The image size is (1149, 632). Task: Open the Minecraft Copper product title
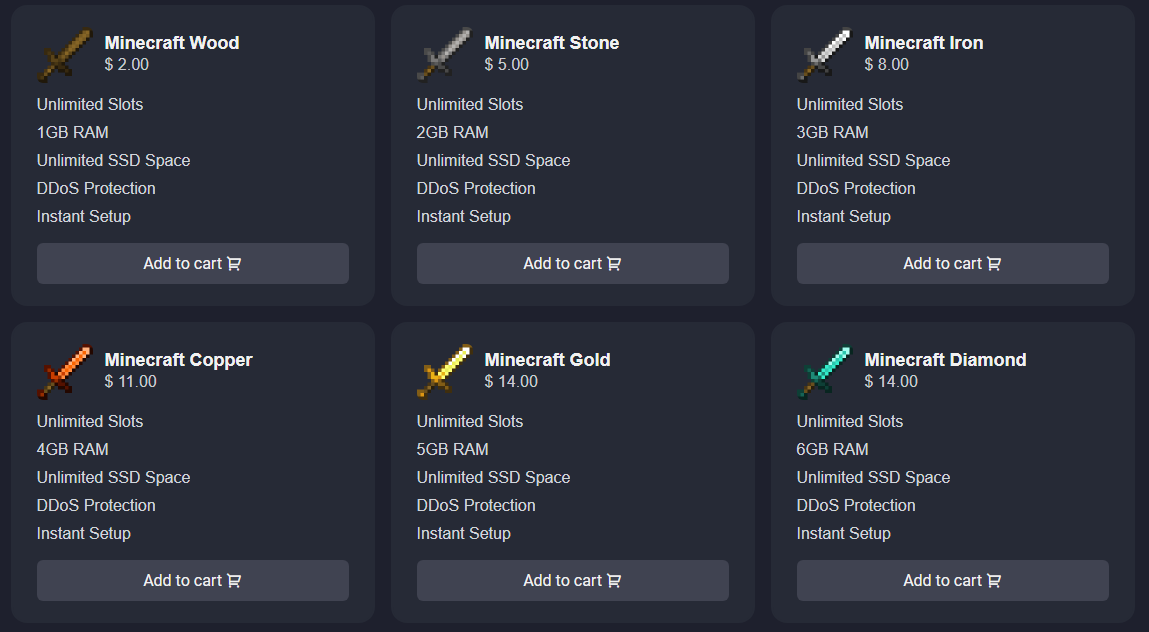179,360
